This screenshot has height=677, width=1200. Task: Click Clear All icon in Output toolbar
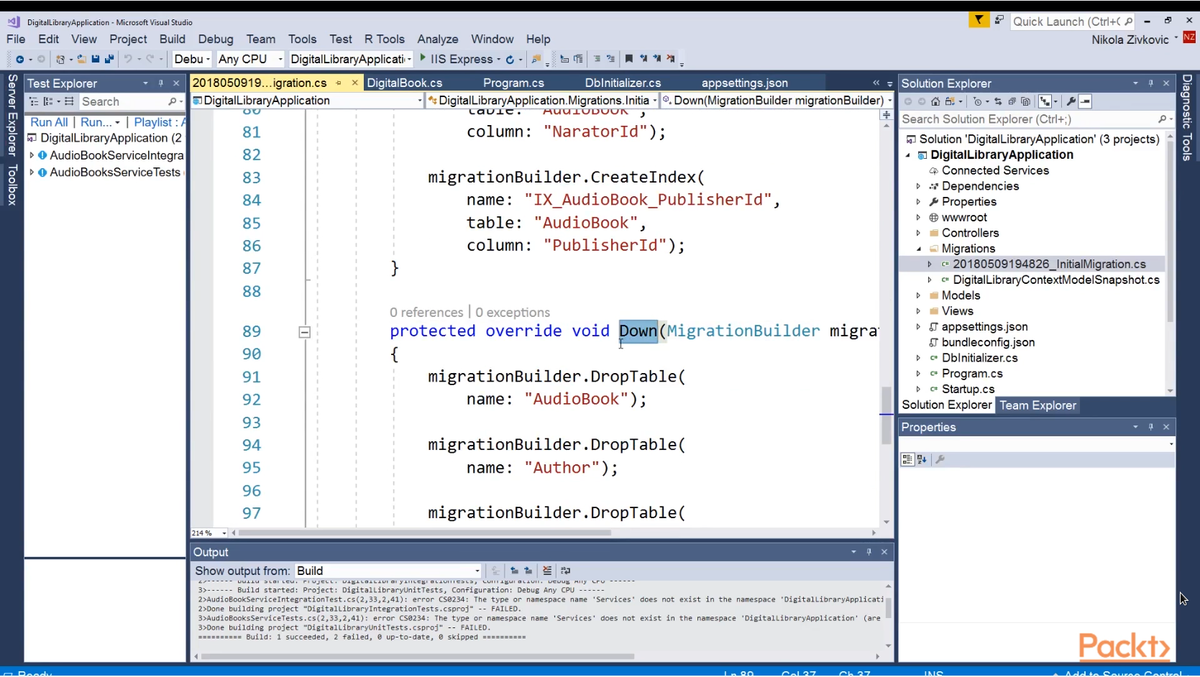click(547, 571)
